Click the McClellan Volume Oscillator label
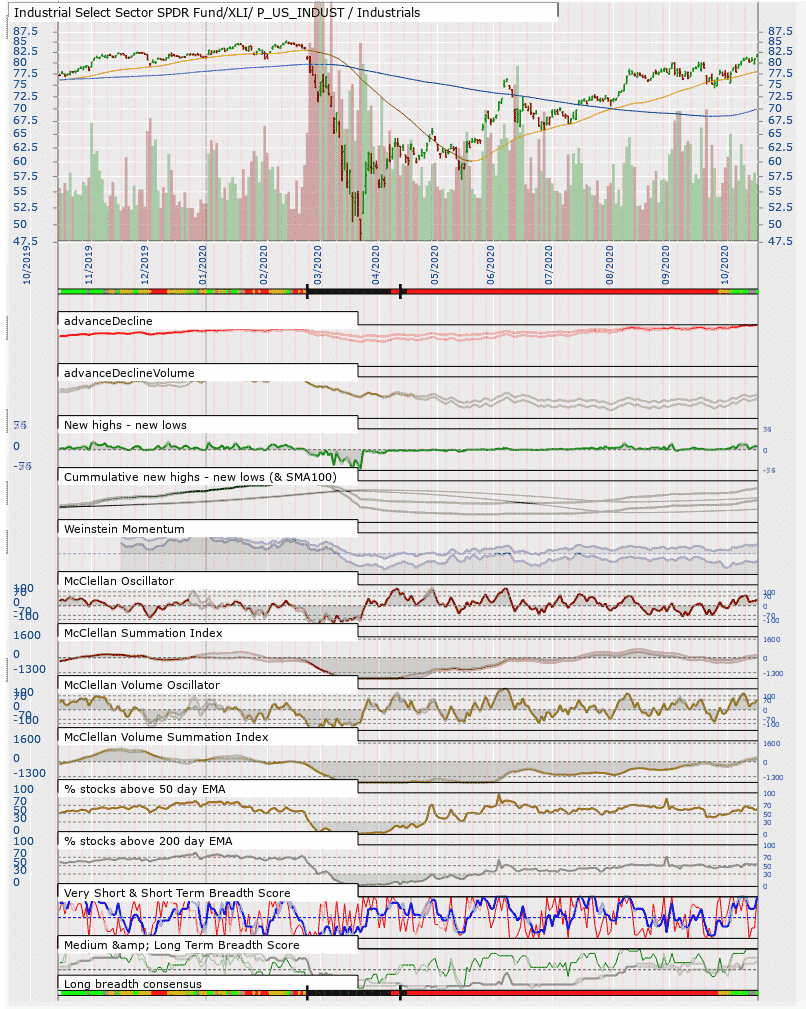806x1009 pixels. coord(142,684)
